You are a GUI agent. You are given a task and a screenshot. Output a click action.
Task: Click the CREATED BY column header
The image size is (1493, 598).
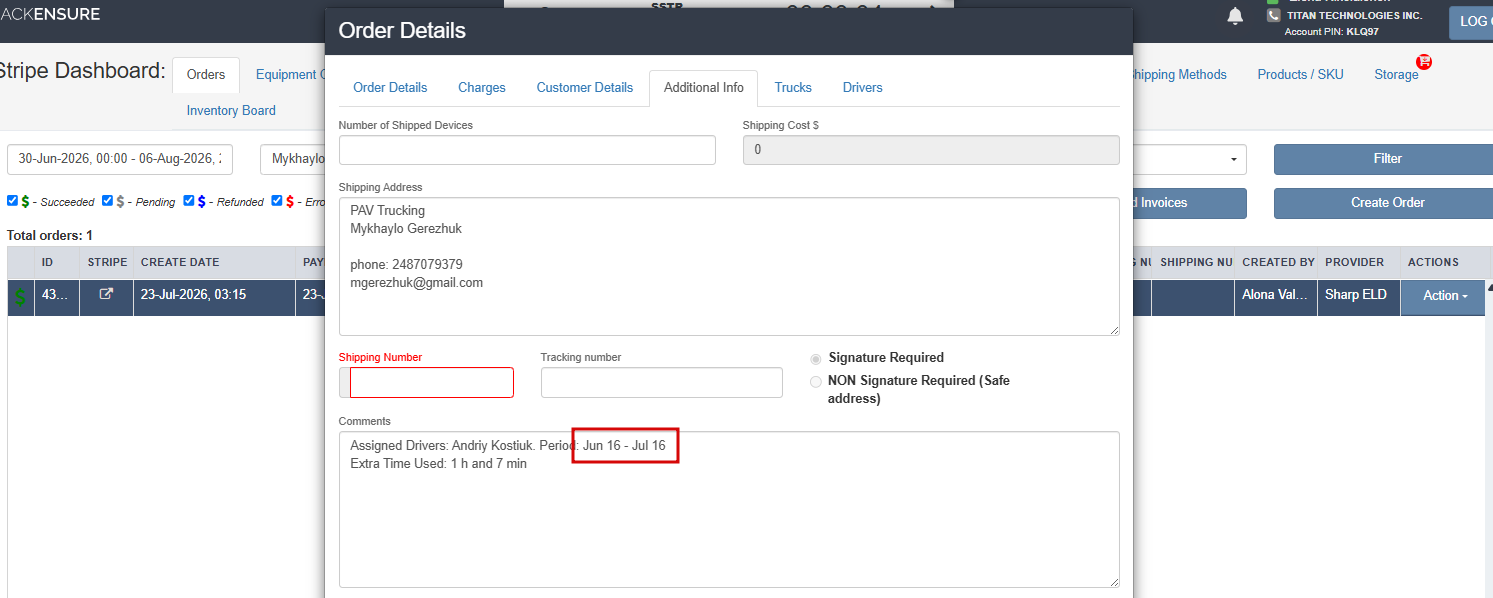click(1277, 263)
